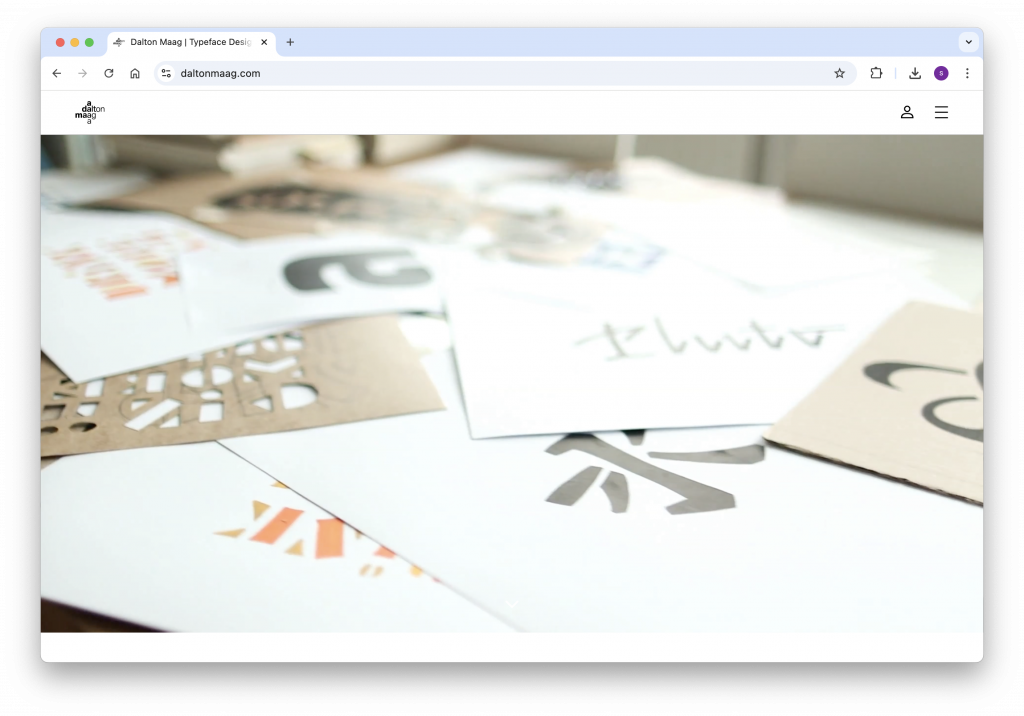
Task: Focus the address bar showing daltonmaag.com
Action: coord(500,73)
